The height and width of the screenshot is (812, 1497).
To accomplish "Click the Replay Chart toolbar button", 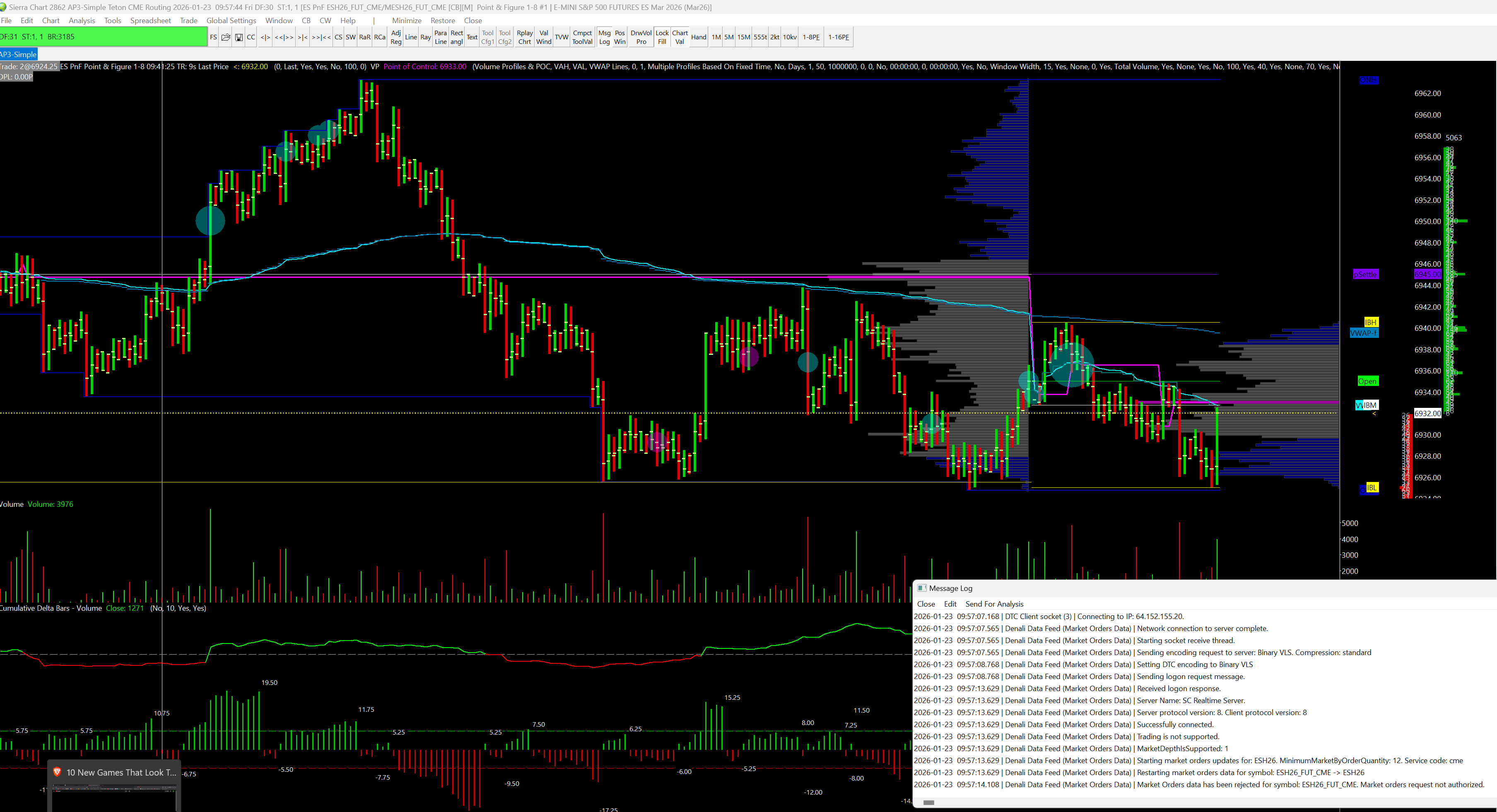I will tap(524, 37).
